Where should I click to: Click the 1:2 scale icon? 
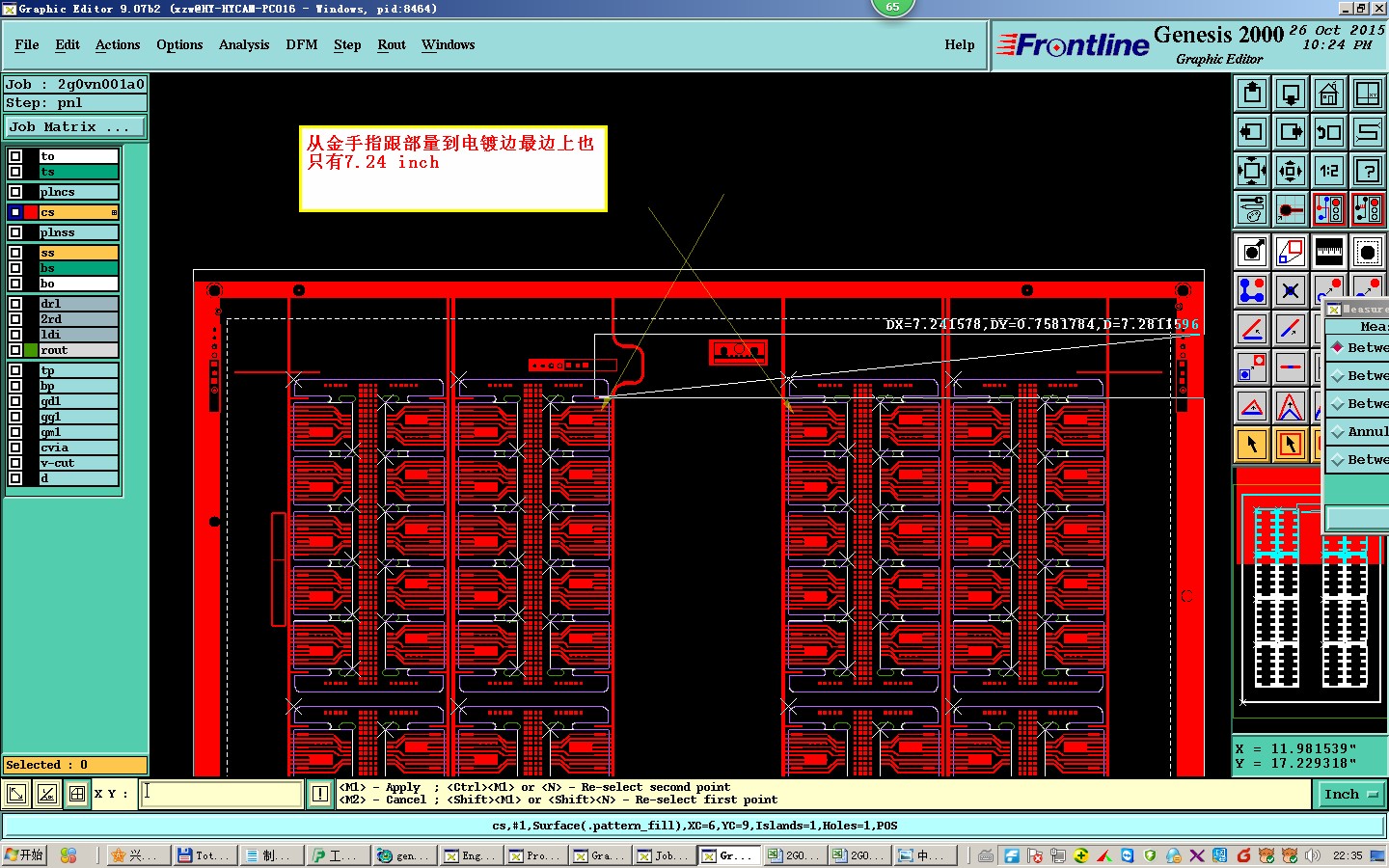tap(1329, 171)
